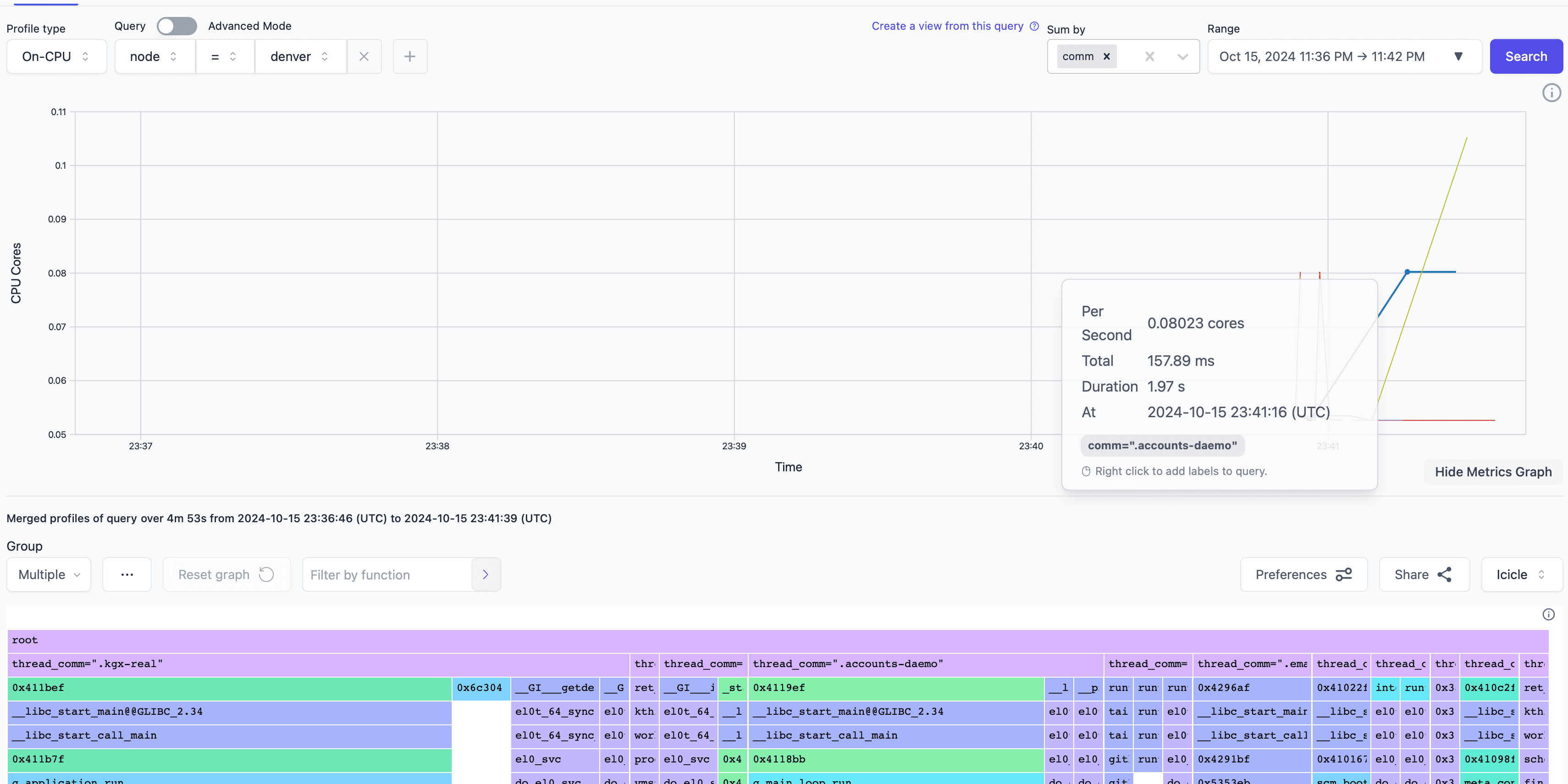Open help icon next to create view link
1568x784 pixels.
coord(1034,26)
